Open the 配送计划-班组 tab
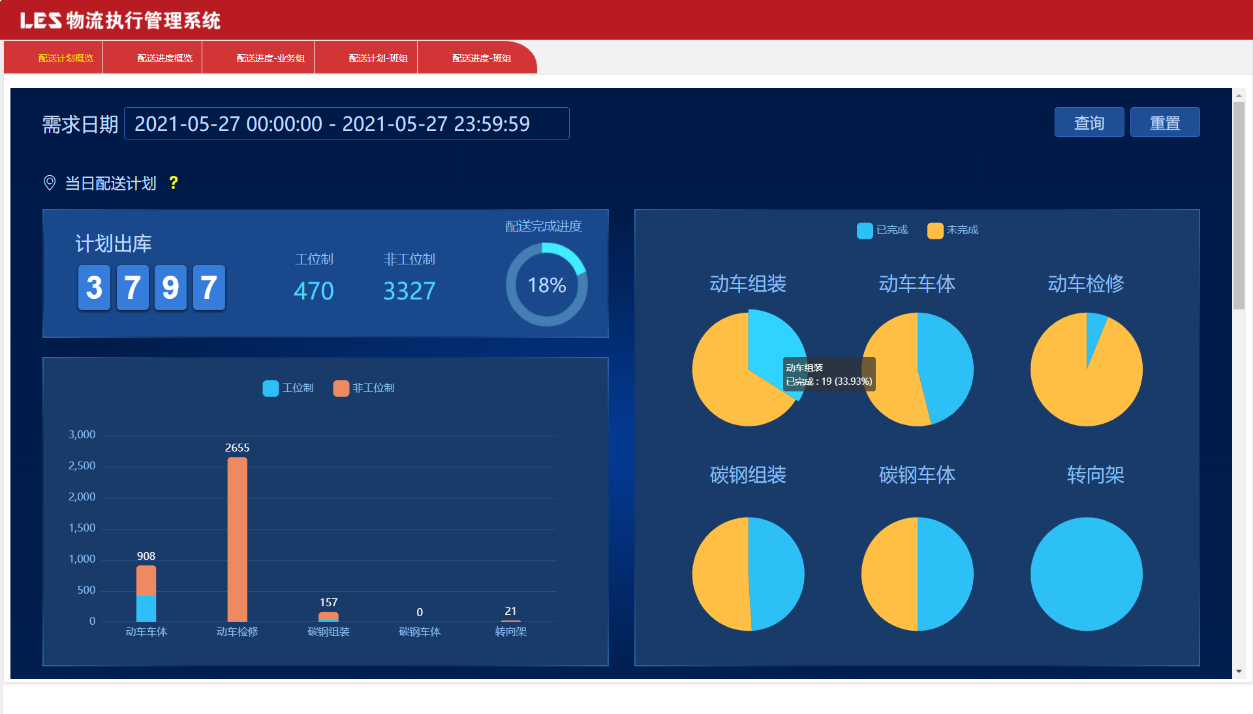Viewport: 1253px width, 714px height. (378, 58)
